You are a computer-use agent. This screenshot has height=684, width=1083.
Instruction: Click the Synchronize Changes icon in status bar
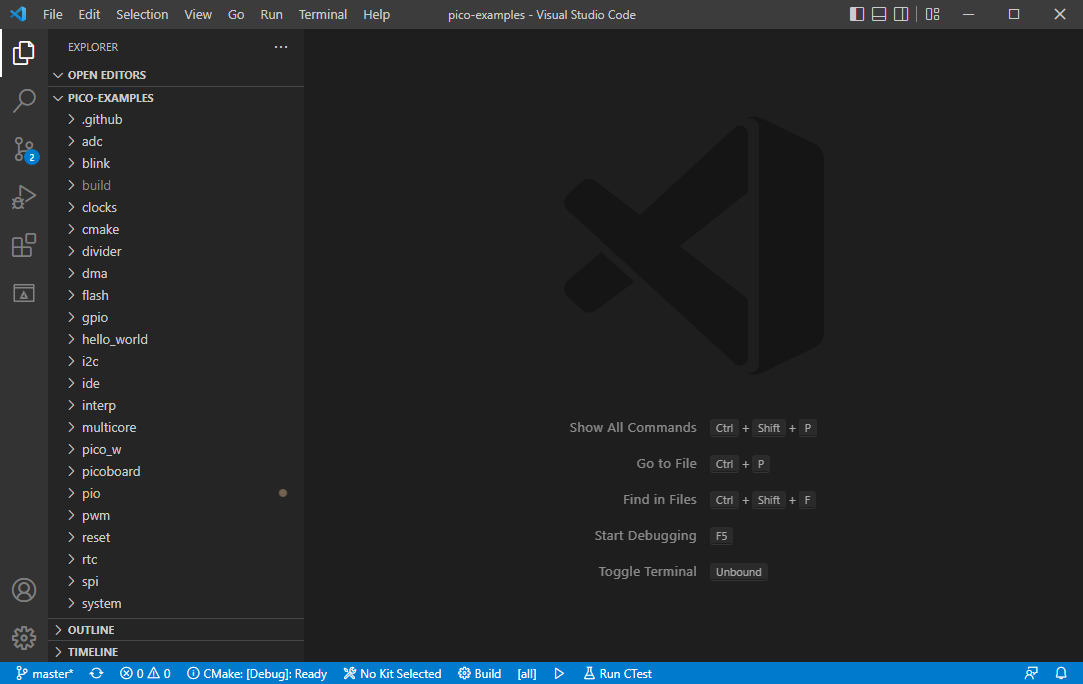click(97, 674)
